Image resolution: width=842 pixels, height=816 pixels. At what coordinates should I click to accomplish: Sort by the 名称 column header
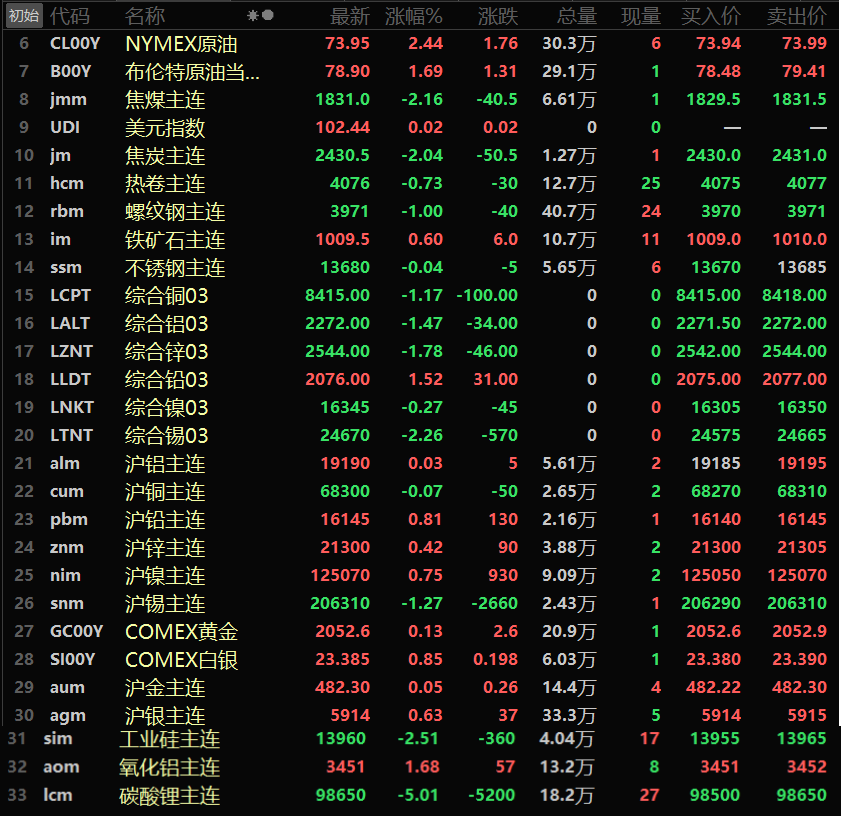(x=145, y=16)
